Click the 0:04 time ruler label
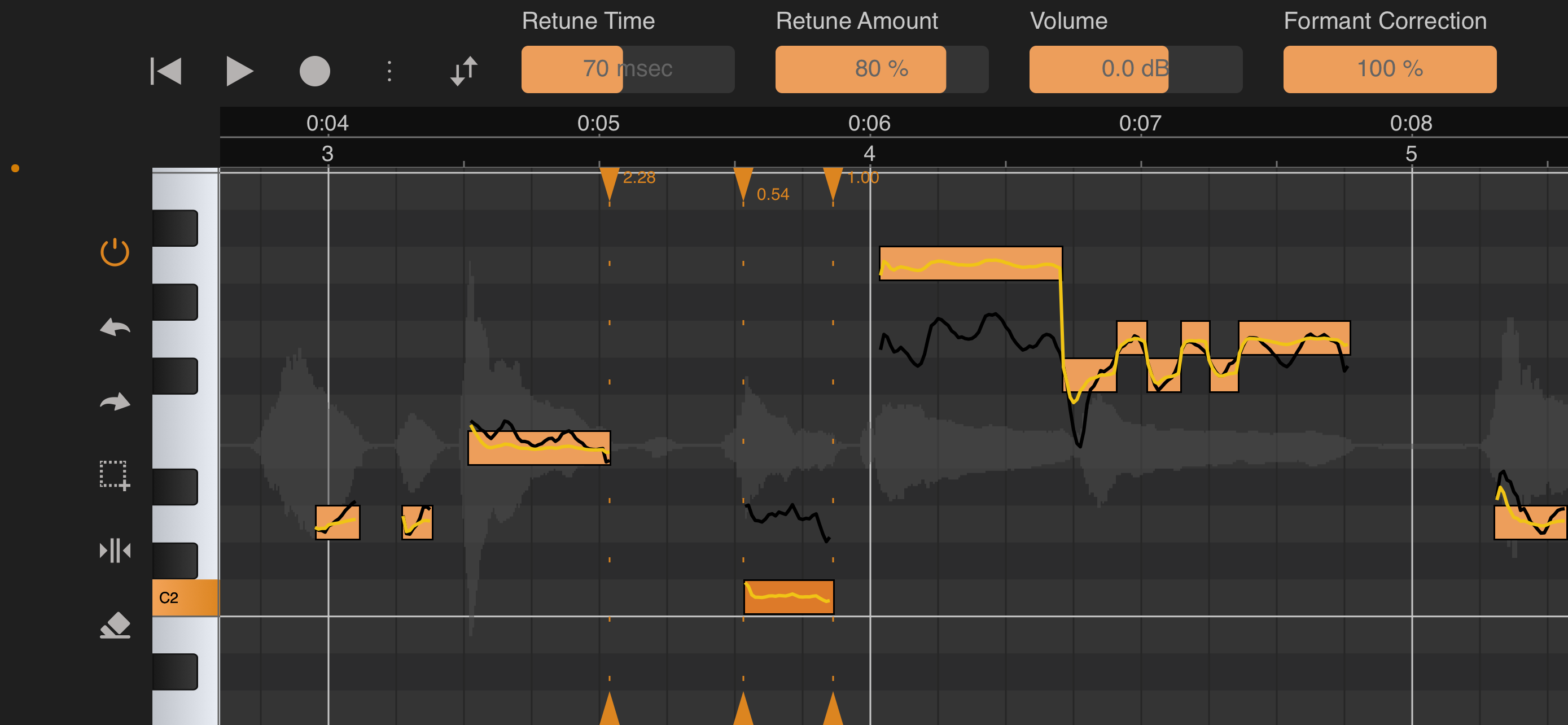 327,123
